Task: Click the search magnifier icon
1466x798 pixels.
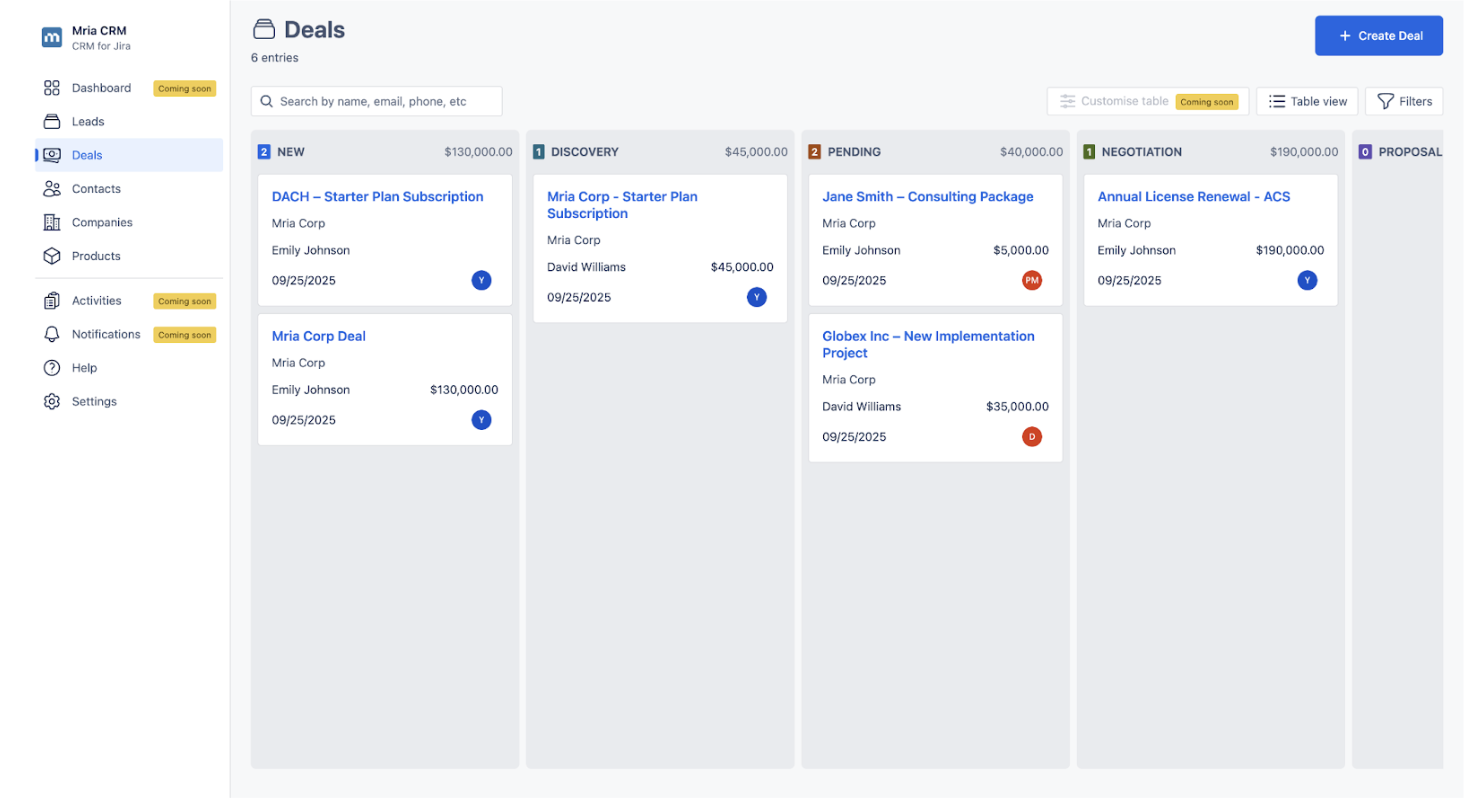Action: (x=267, y=101)
